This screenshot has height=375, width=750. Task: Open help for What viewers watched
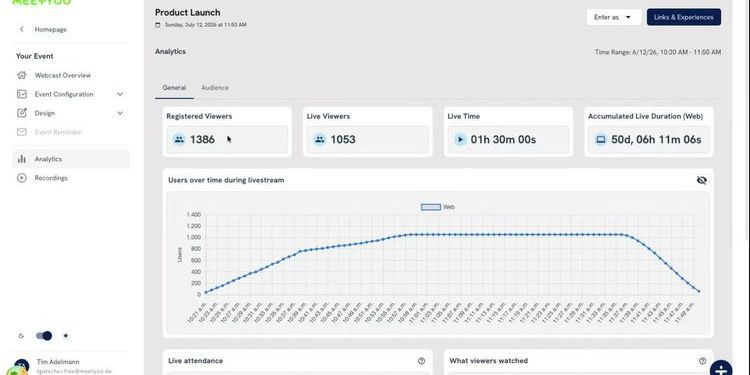[x=702, y=361]
